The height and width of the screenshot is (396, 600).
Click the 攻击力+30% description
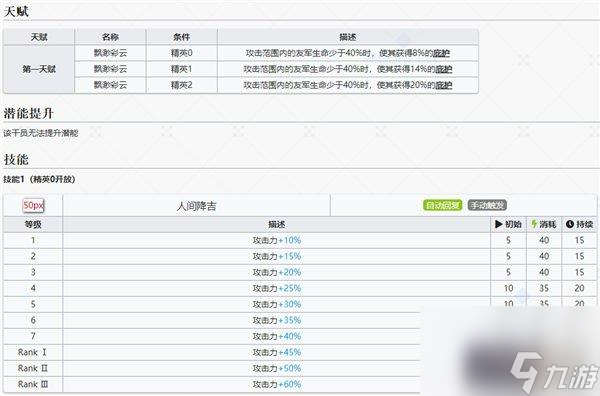point(276,305)
